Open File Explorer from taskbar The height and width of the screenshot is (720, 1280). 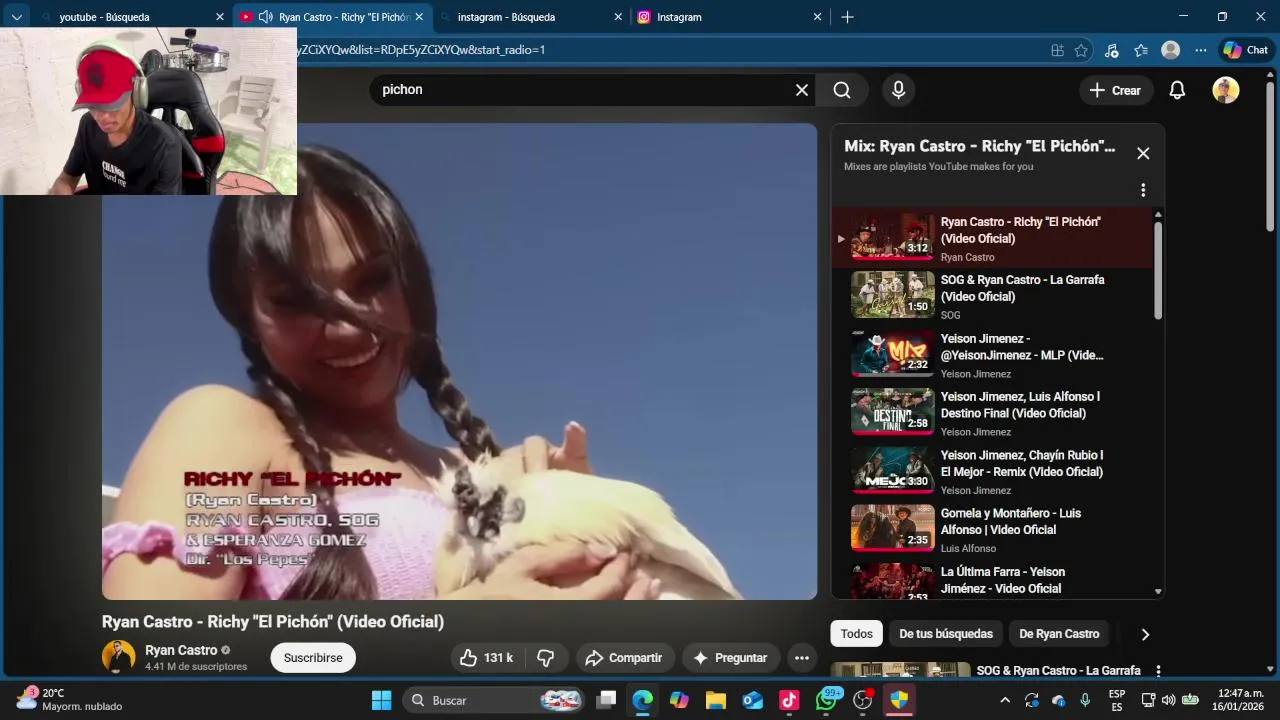[x=716, y=700]
